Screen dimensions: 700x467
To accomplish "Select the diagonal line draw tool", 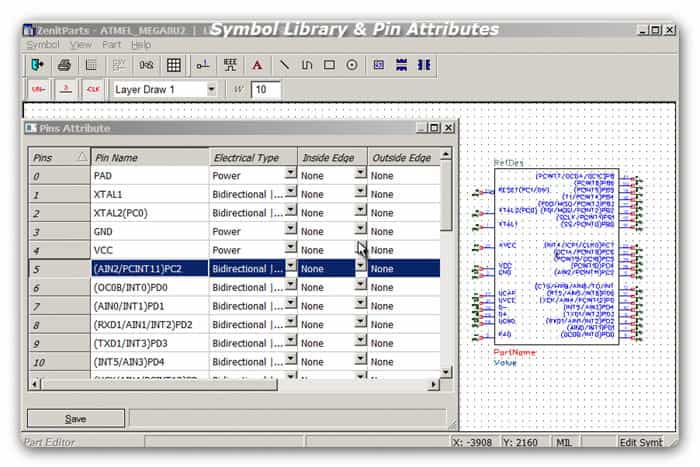I will pyautogui.click(x=284, y=65).
